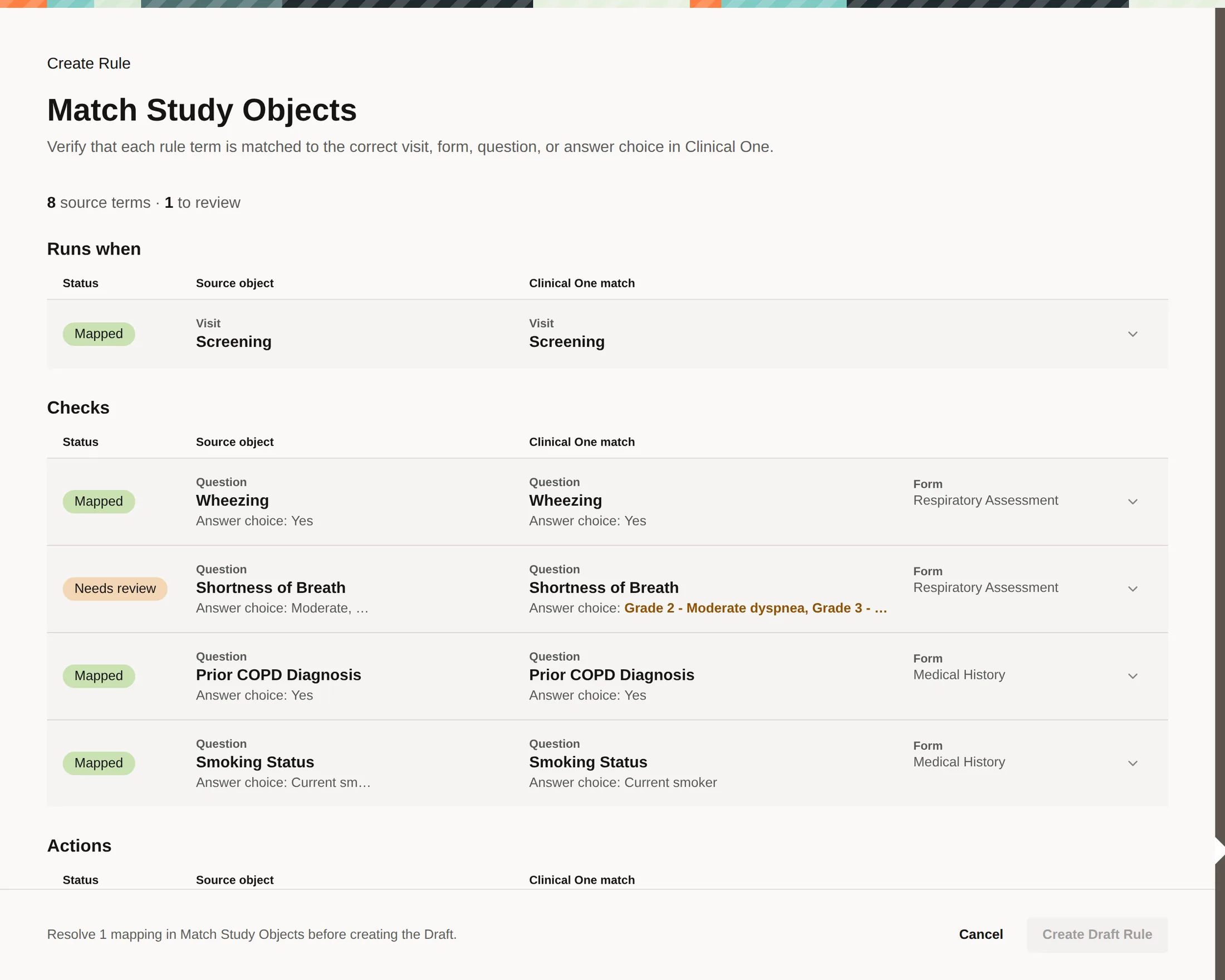Click the Mapped badge on Wheezing row
The height and width of the screenshot is (980, 1225).
99,502
